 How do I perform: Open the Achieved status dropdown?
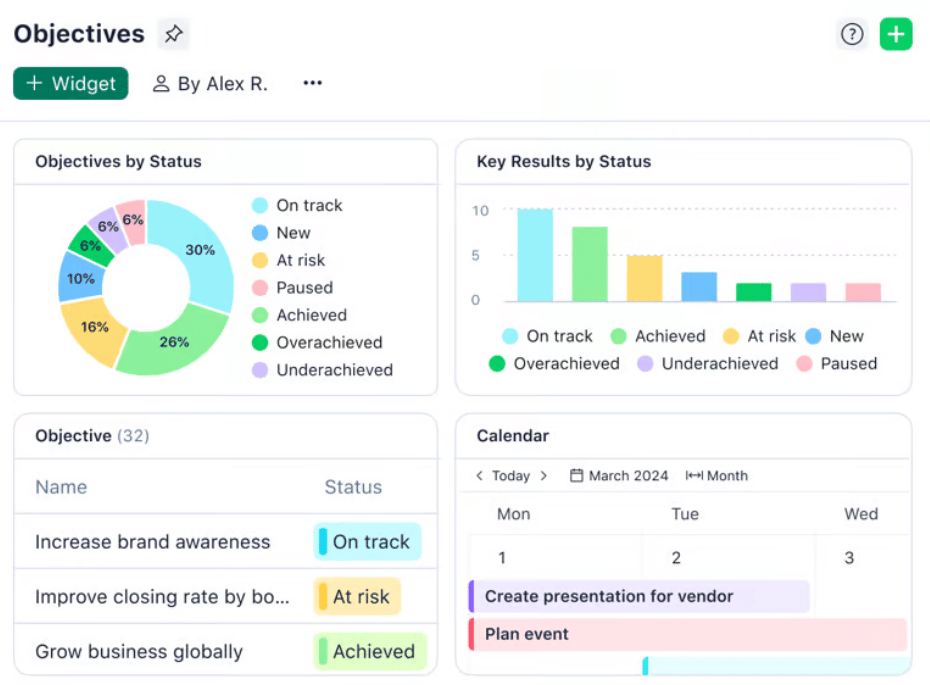[370, 652]
